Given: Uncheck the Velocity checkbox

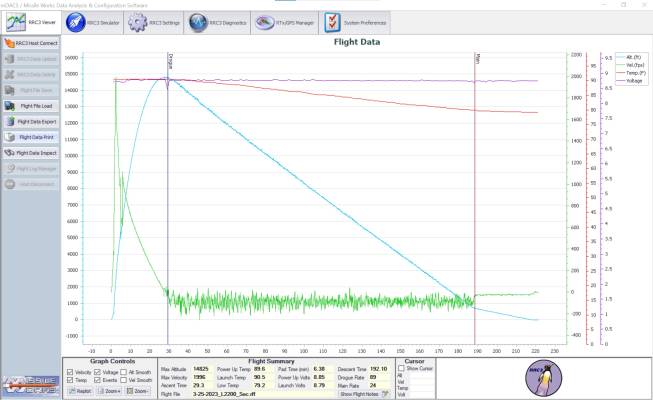Looking at the screenshot, I should [70, 371].
